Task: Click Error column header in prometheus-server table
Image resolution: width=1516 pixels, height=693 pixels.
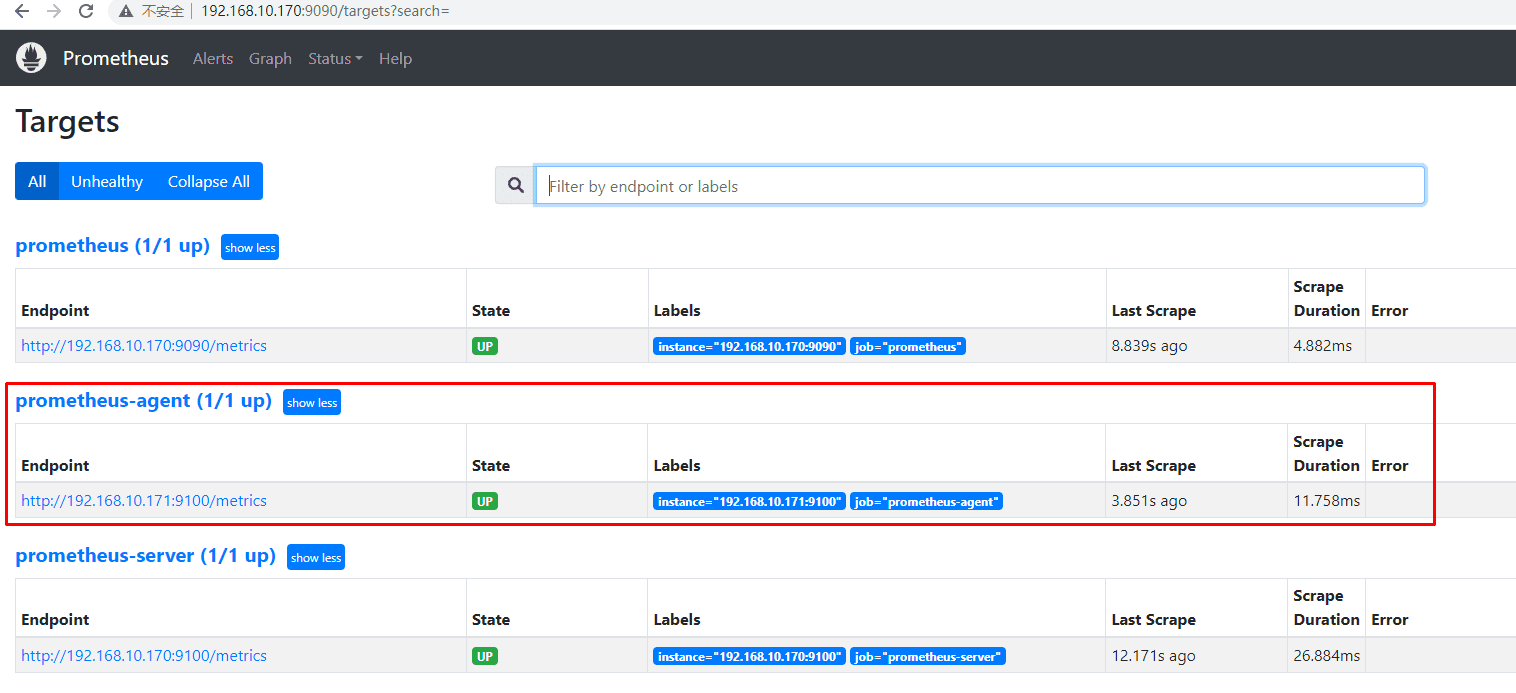Action: [1390, 620]
